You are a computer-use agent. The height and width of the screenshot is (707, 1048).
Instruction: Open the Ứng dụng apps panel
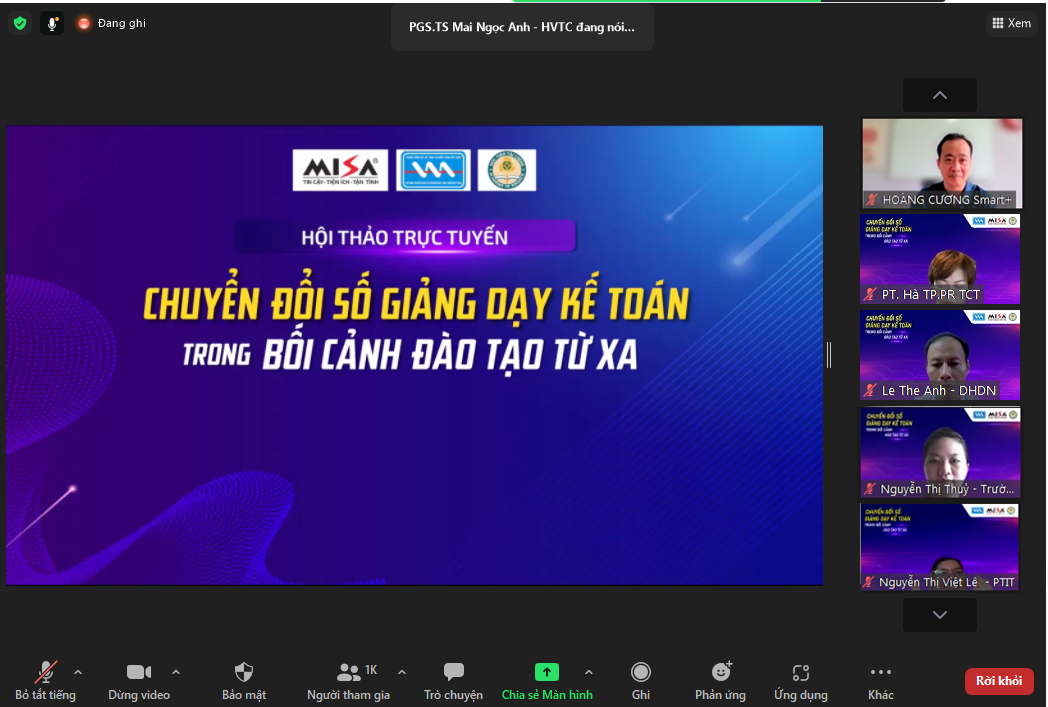coord(800,680)
